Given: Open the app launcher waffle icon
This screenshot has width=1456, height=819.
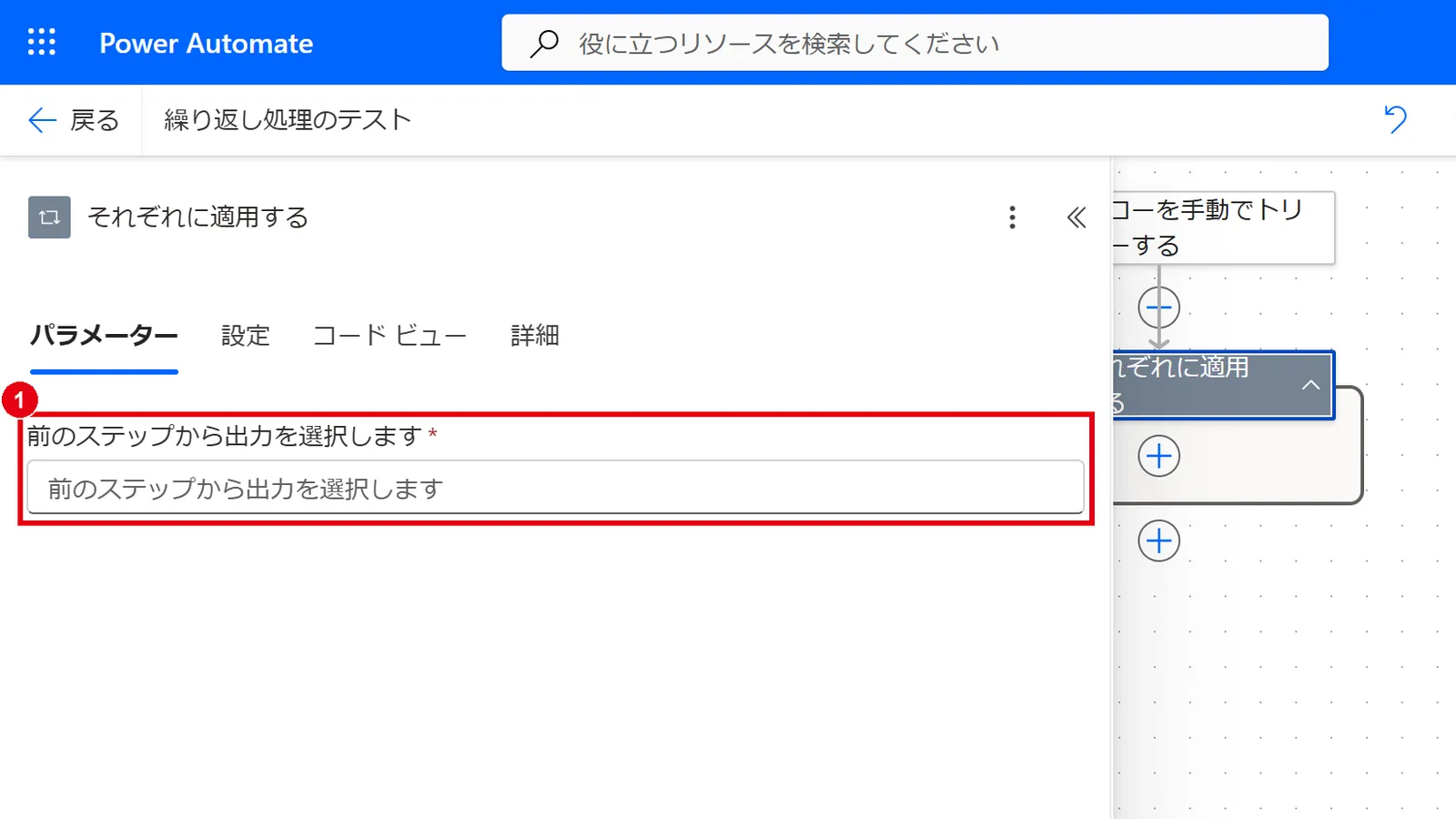Looking at the screenshot, I should click(42, 42).
